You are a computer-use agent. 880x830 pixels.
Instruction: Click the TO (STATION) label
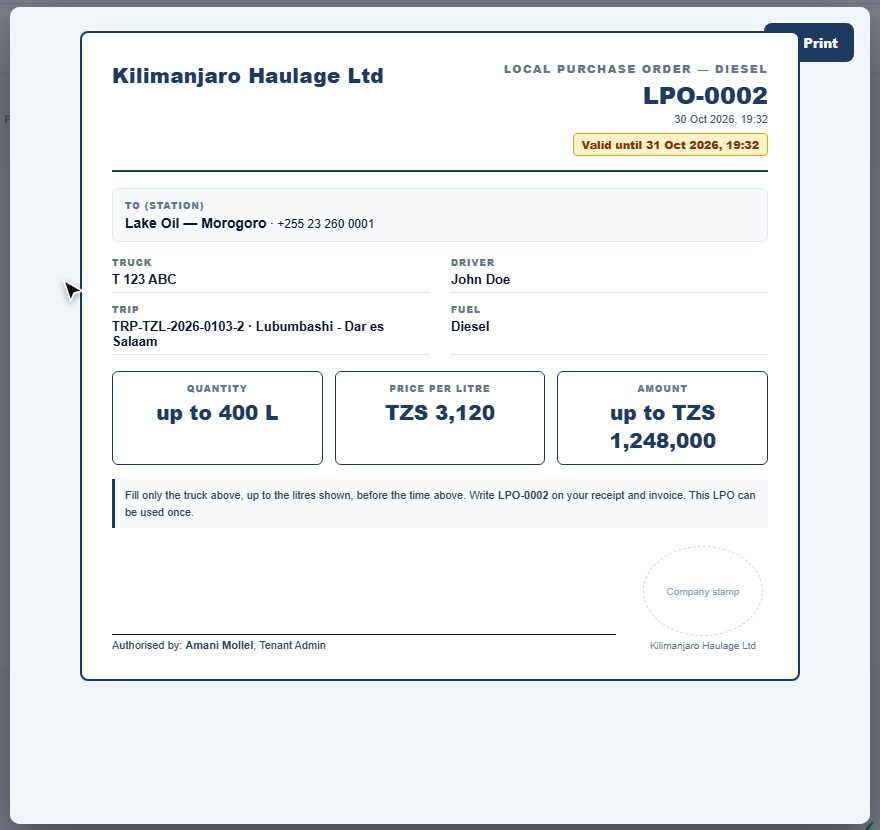click(164, 205)
